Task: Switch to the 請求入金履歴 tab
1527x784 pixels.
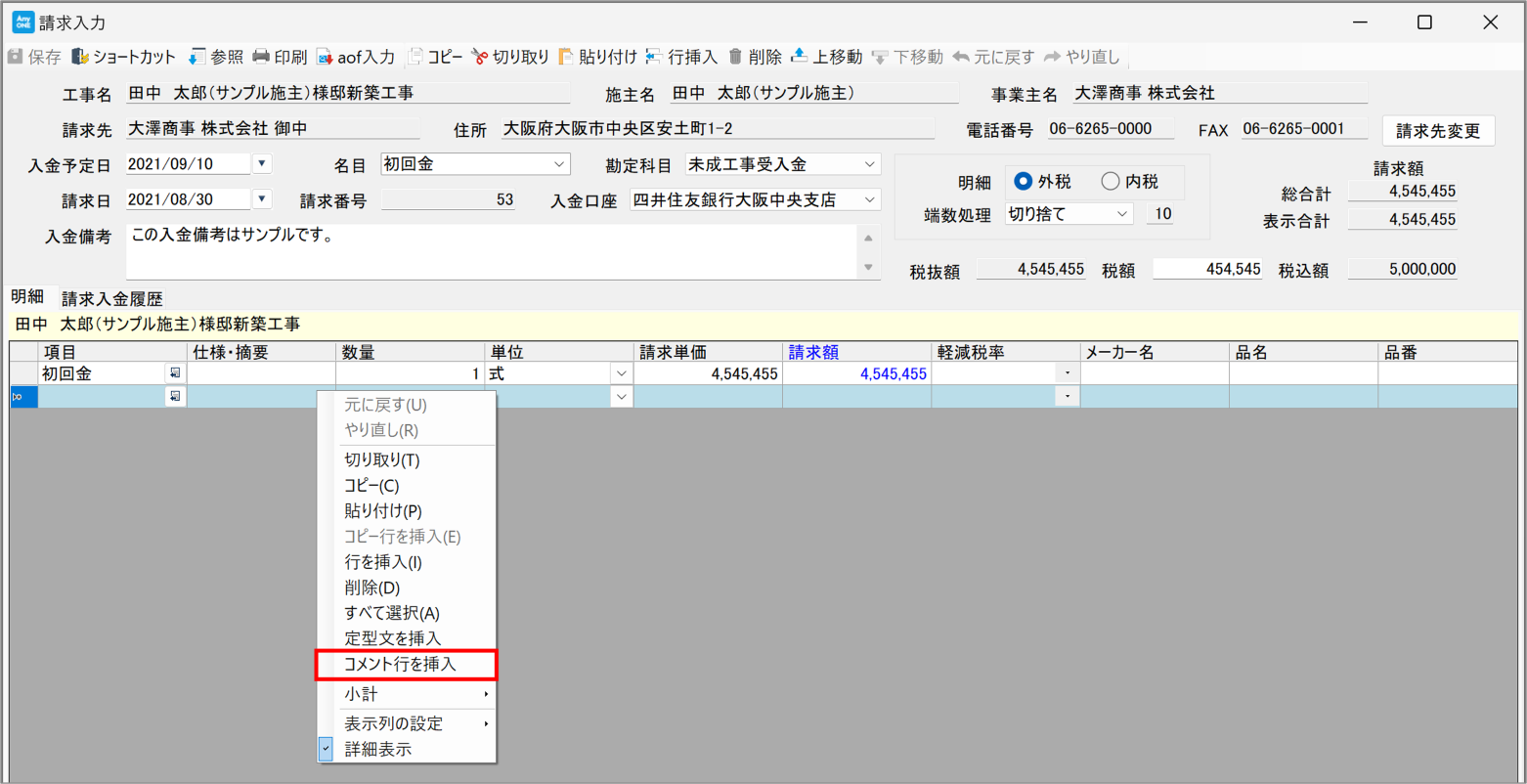Action: (x=111, y=298)
